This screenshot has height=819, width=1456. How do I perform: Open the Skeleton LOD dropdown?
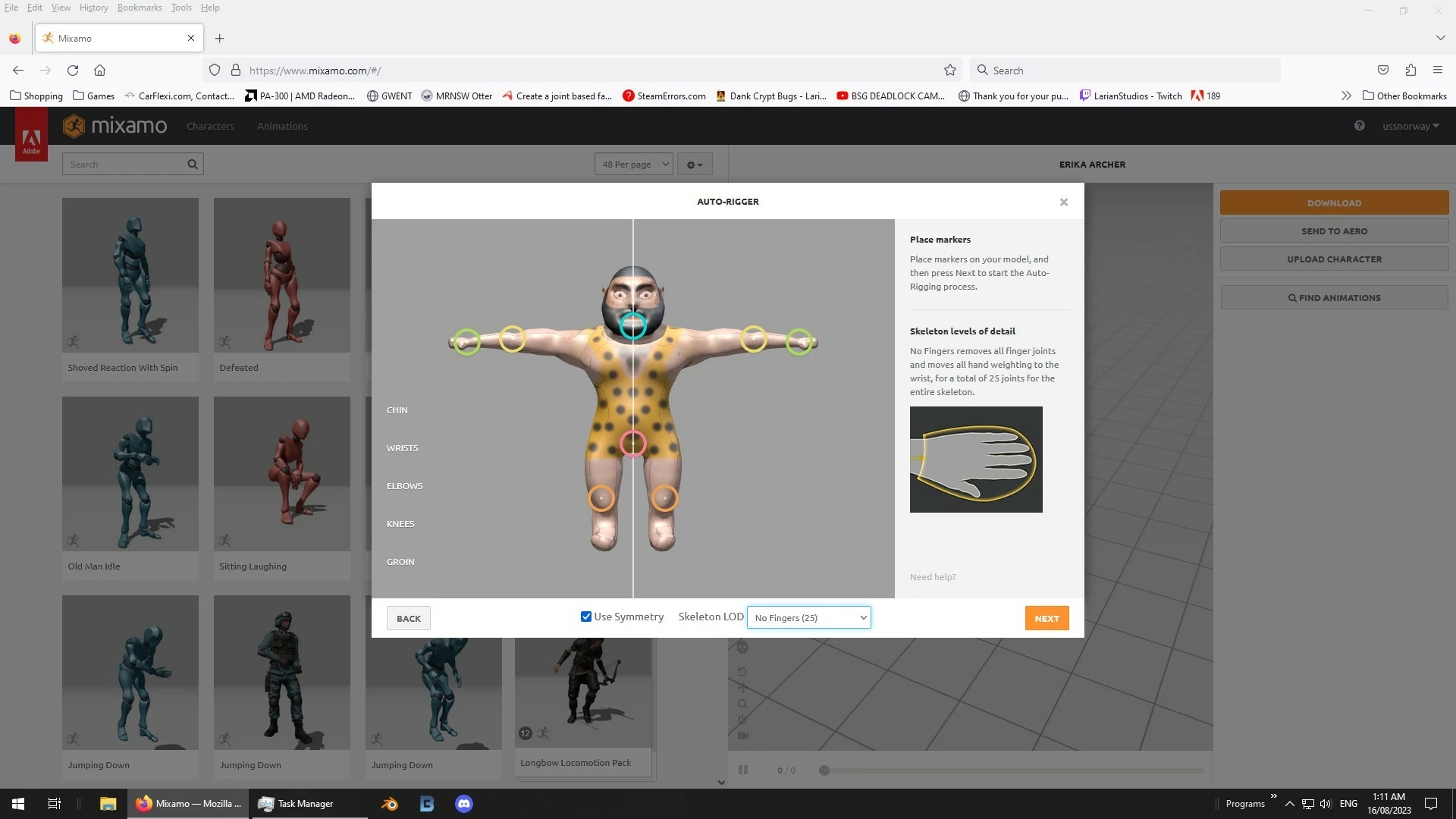click(808, 617)
